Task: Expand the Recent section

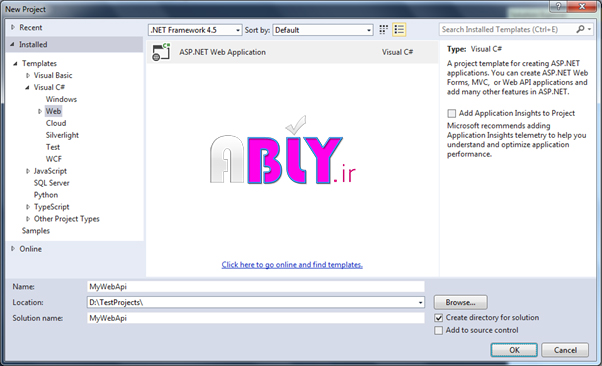Action: pyautogui.click(x=13, y=27)
